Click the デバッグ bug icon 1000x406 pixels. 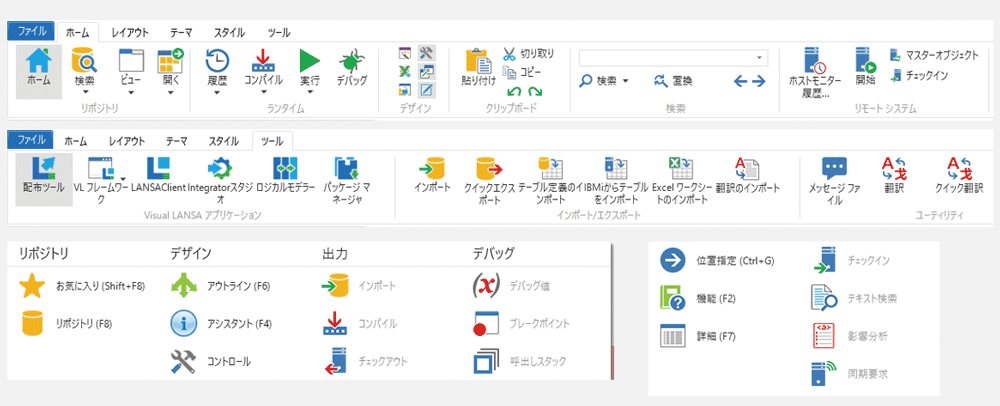352,61
